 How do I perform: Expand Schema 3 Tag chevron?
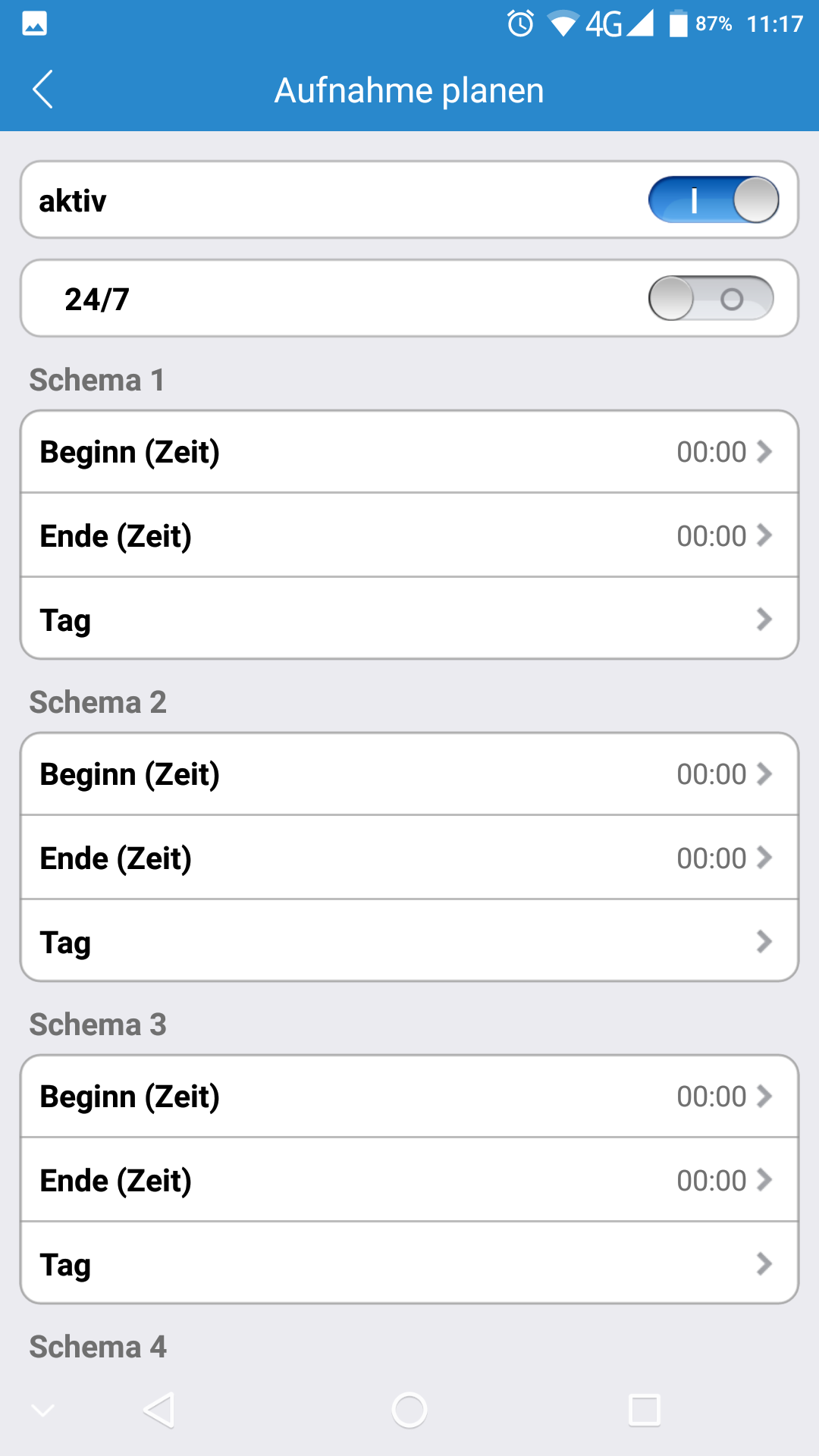(764, 1263)
